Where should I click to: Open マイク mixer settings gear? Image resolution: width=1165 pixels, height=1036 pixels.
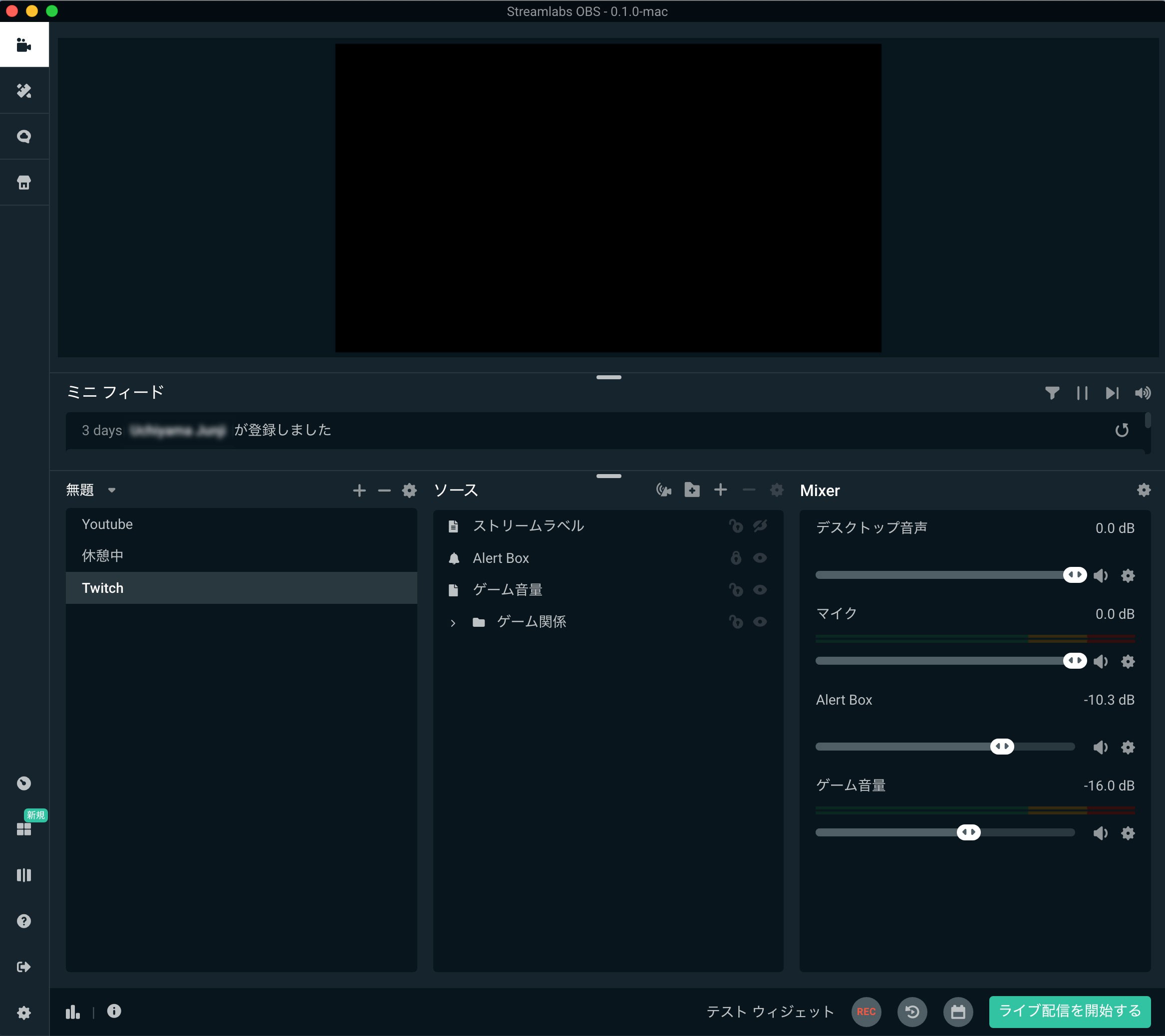click(1128, 662)
